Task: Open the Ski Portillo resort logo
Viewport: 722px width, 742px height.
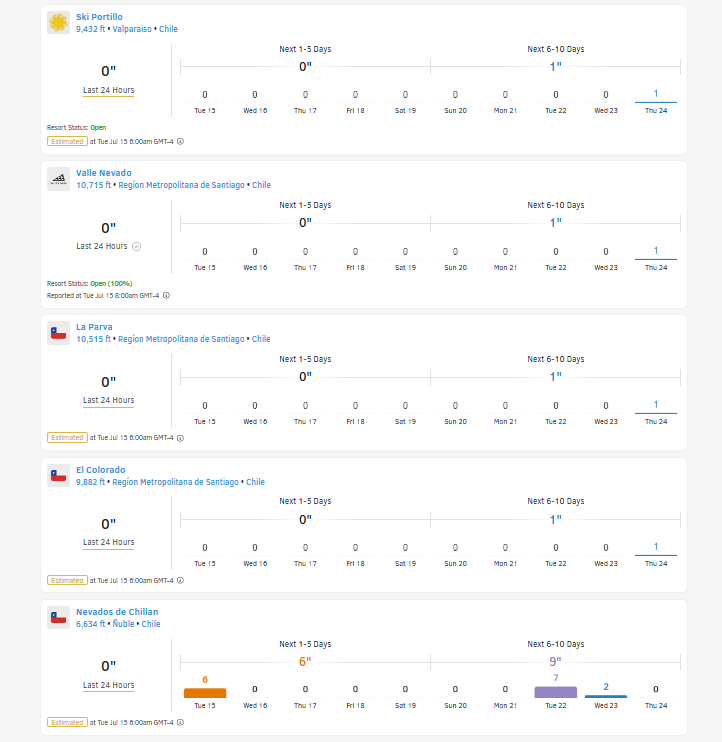Action: pyautogui.click(x=59, y=23)
